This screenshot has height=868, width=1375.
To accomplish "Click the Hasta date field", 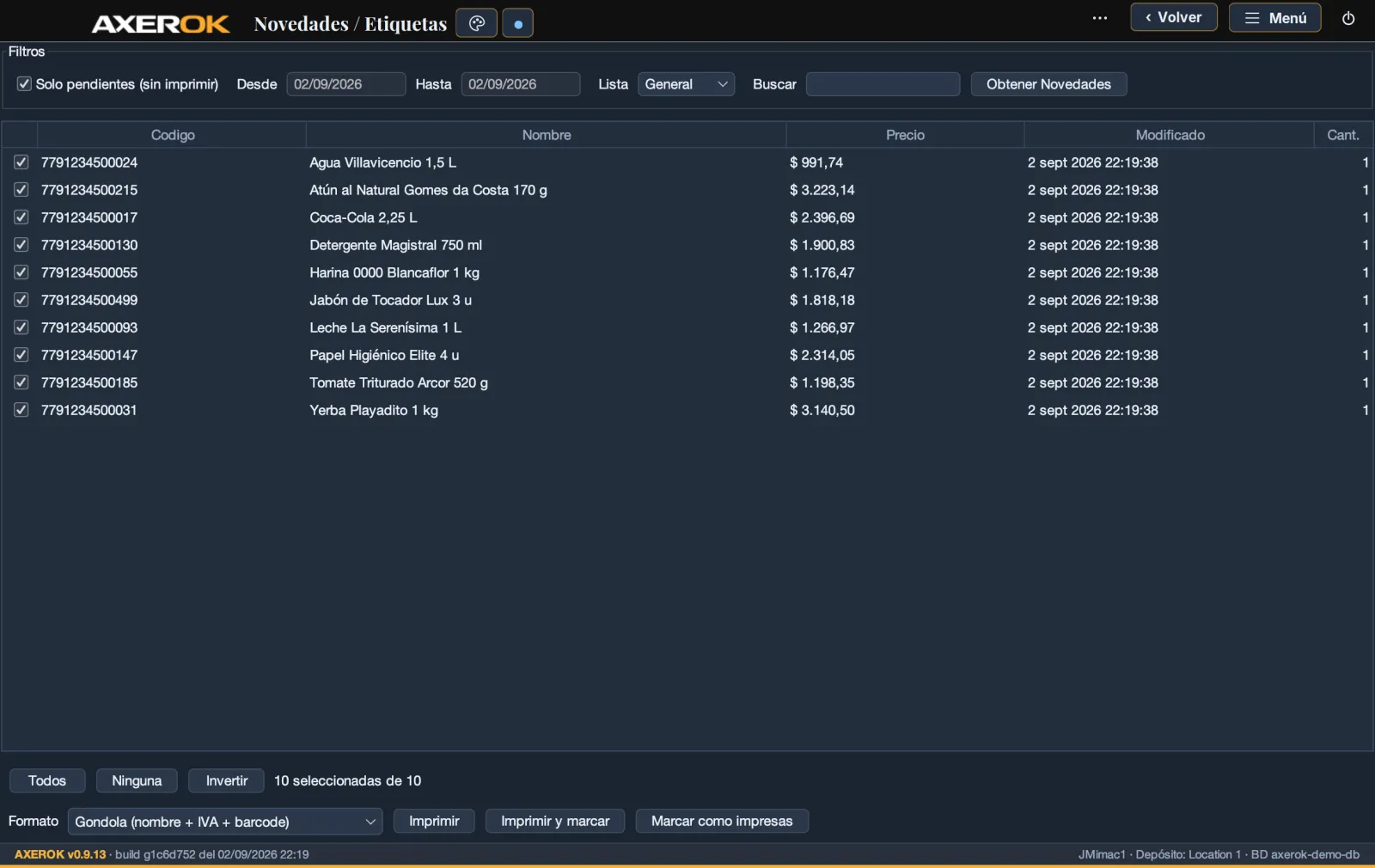I will (x=521, y=84).
